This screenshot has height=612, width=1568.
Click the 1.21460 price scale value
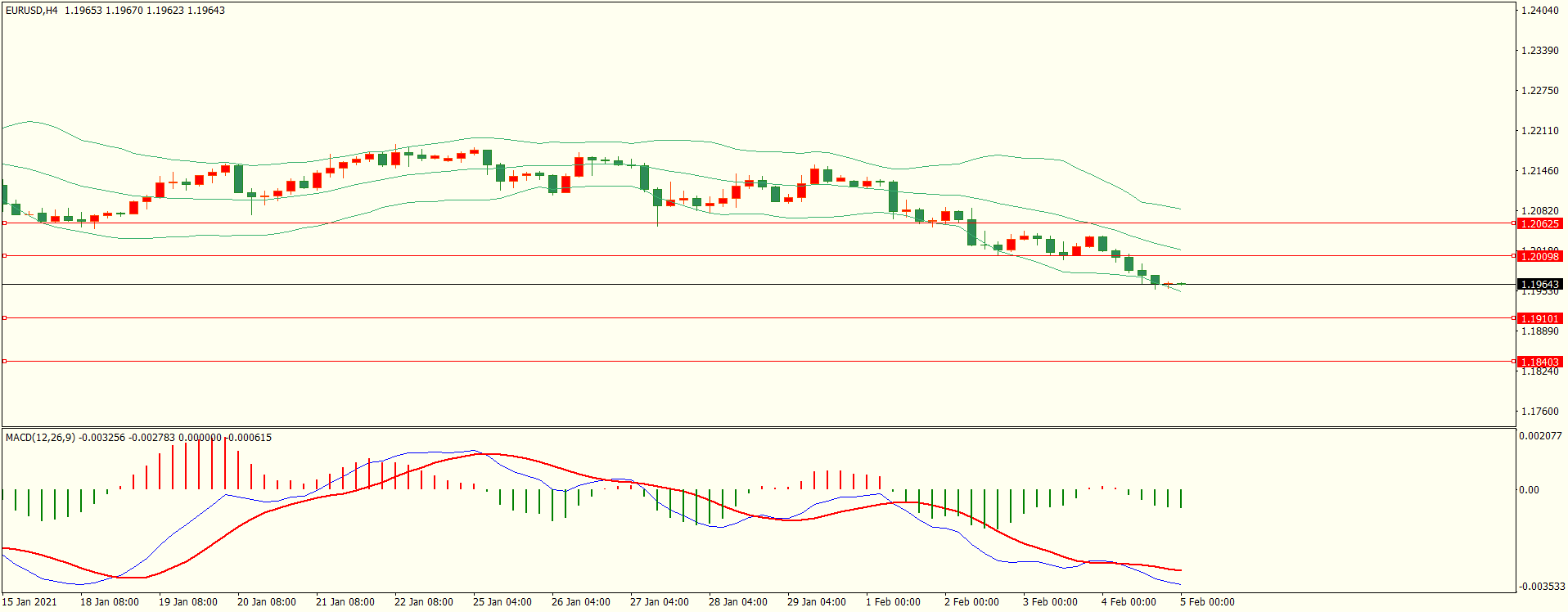pyautogui.click(x=1539, y=171)
